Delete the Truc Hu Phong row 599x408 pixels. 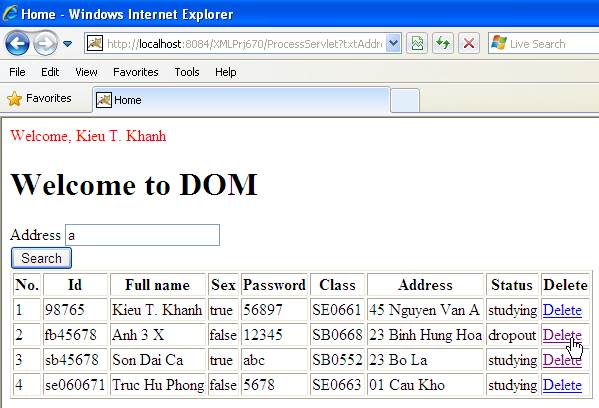pyautogui.click(x=562, y=385)
